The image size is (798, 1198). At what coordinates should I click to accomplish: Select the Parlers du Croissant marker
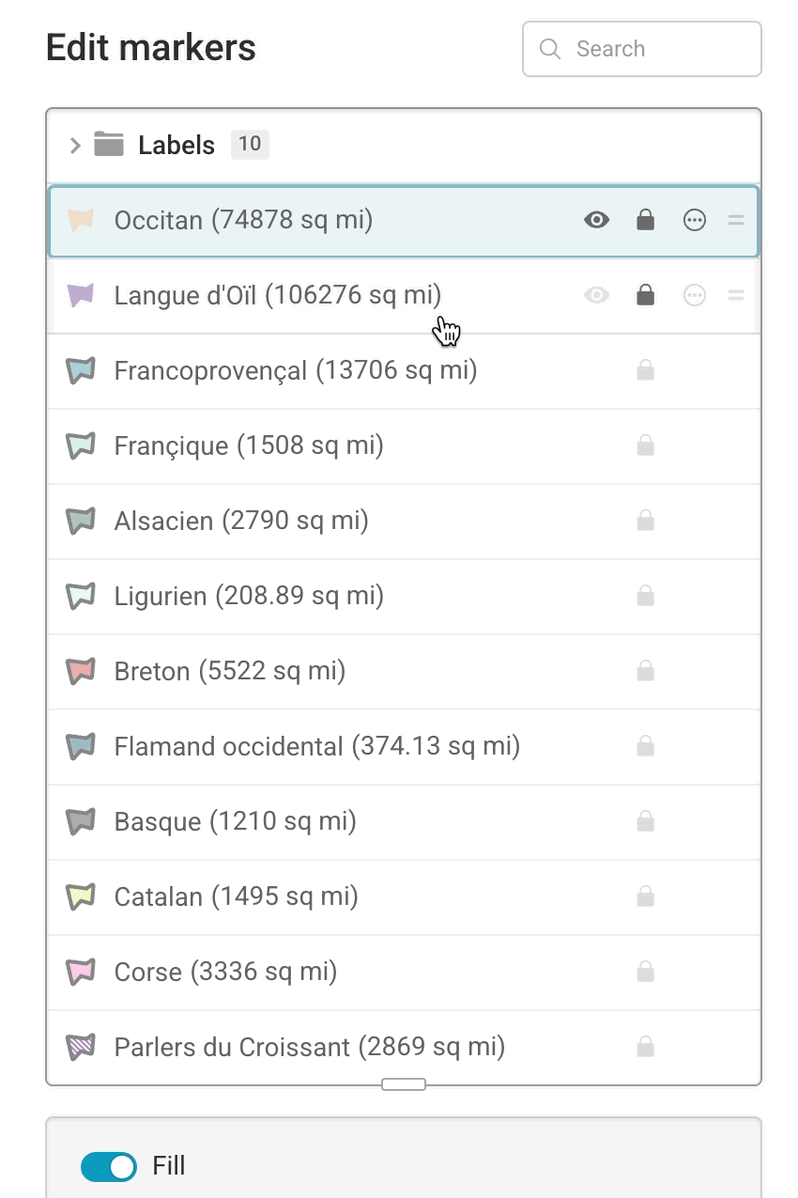404,1047
